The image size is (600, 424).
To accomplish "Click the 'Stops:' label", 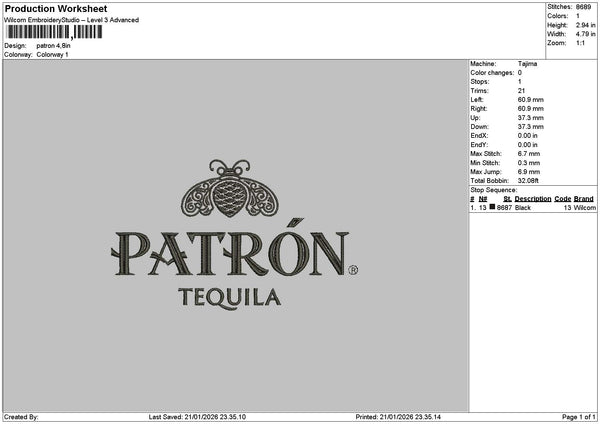I will [480, 82].
